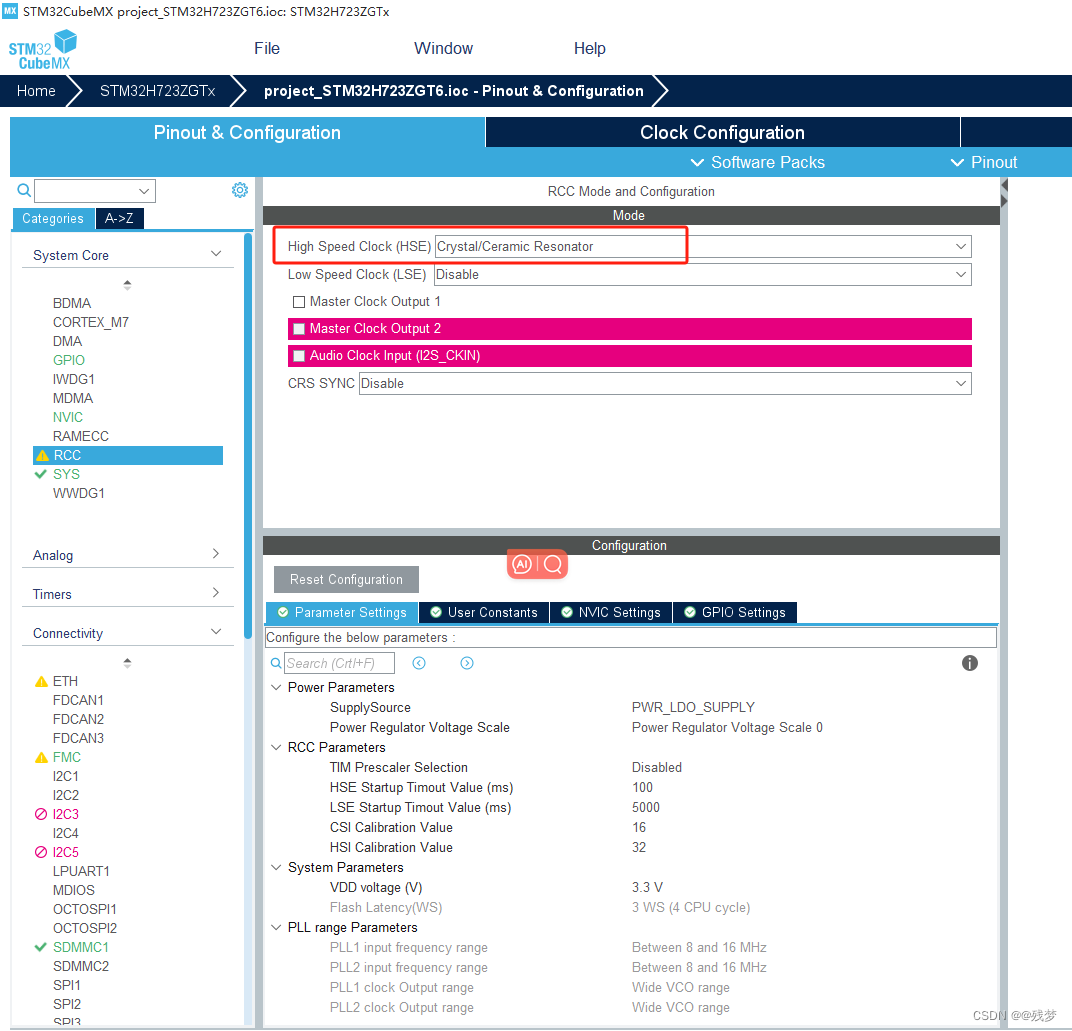Open the Window menu
The image size is (1072, 1031).
tap(443, 49)
